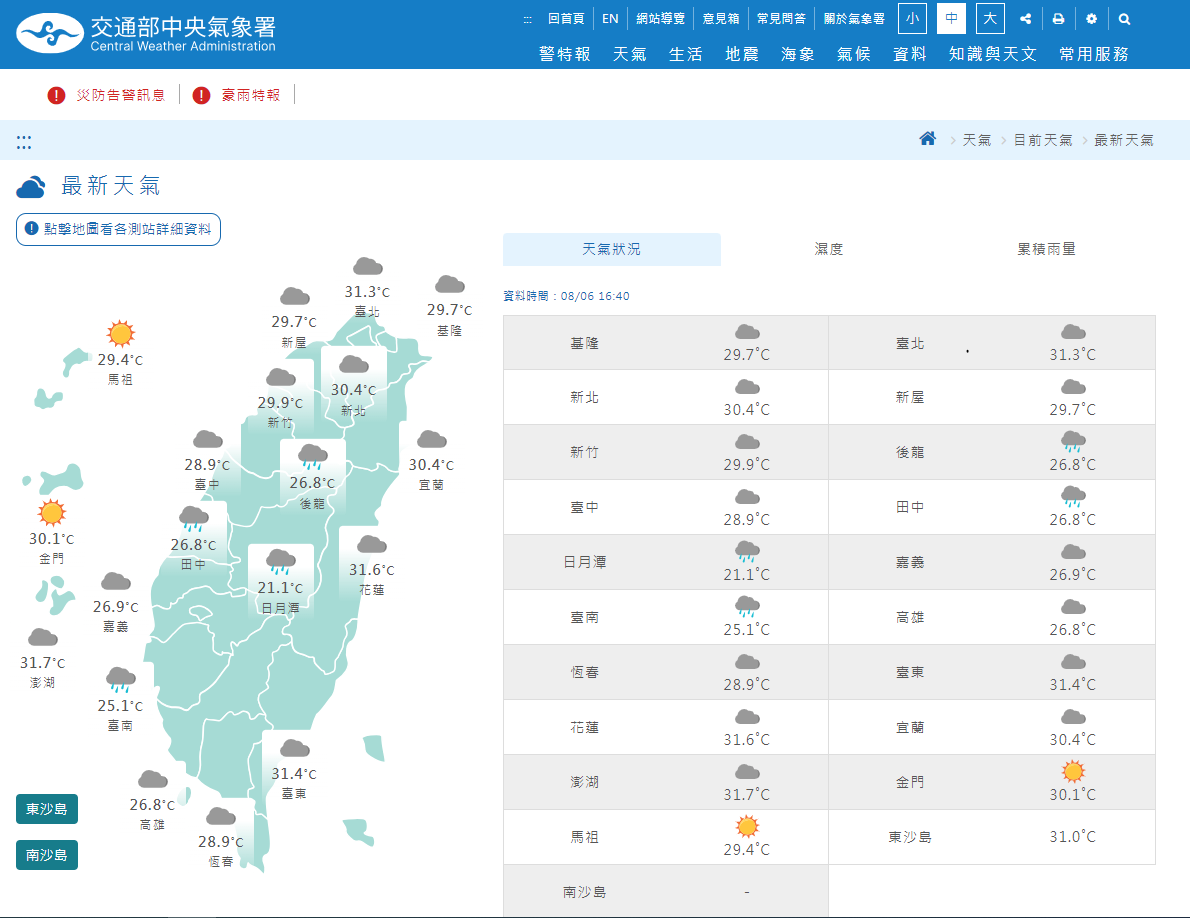1190x918 pixels.
Task: Click the search magnifier icon
Action: (1124, 18)
